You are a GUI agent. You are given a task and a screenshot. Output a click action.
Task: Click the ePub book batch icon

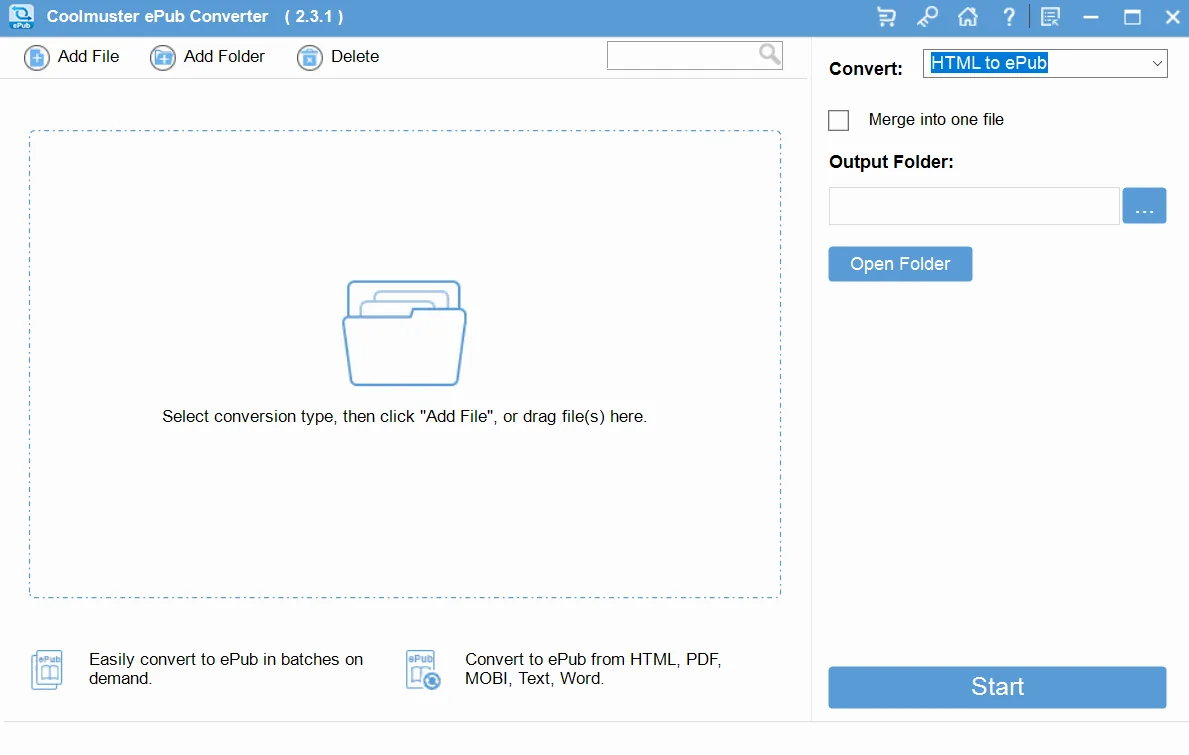point(47,670)
